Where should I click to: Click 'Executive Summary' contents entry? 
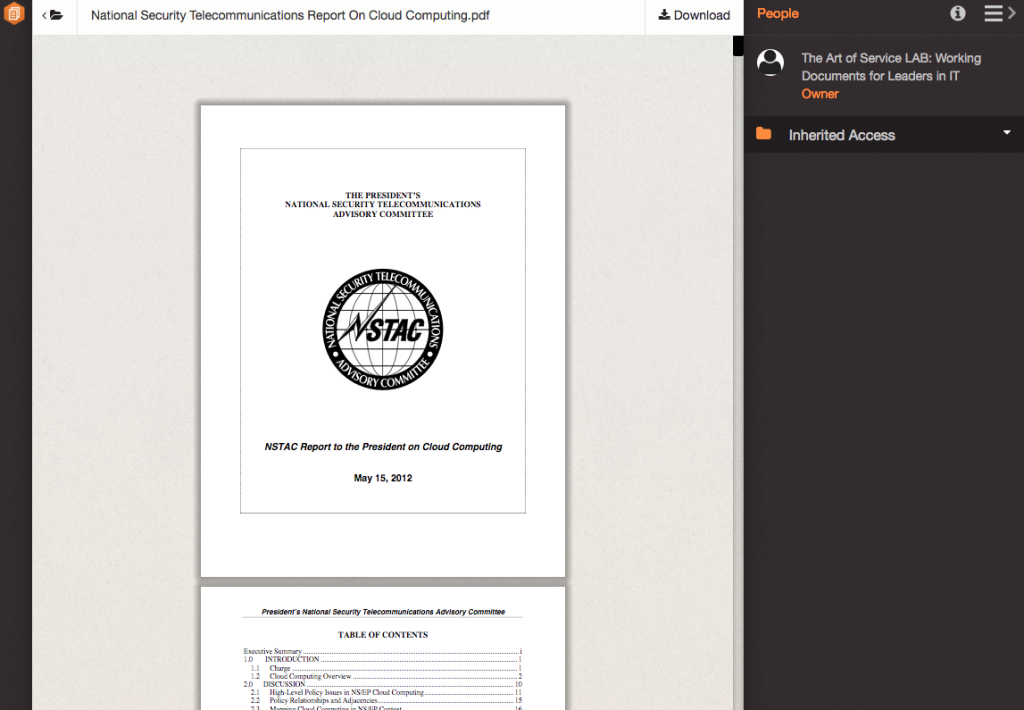382,651
